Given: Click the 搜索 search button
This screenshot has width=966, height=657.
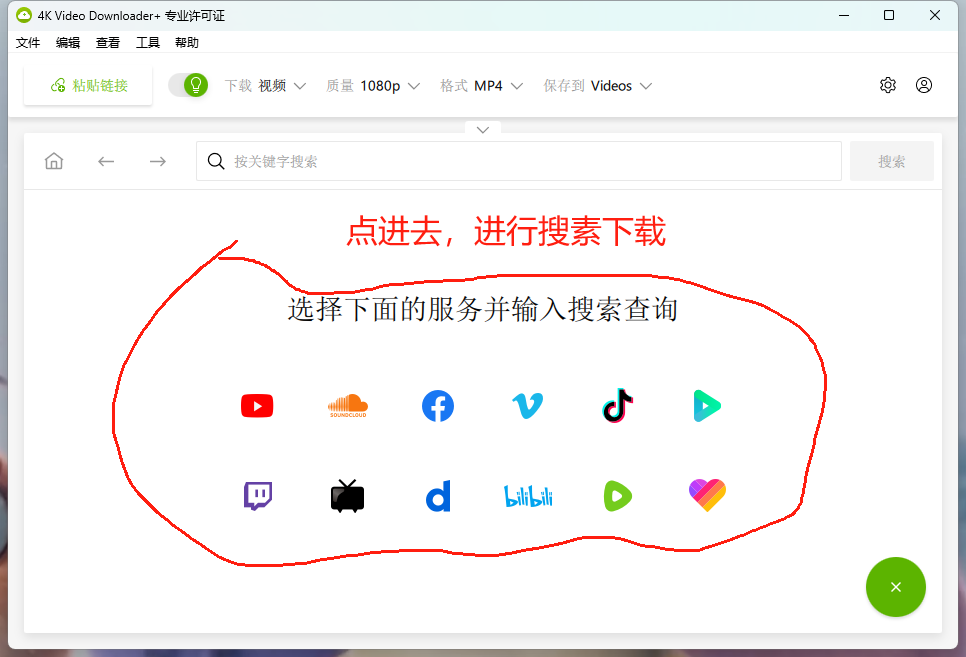Looking at the screenshot, I should (x=891, y=161).
